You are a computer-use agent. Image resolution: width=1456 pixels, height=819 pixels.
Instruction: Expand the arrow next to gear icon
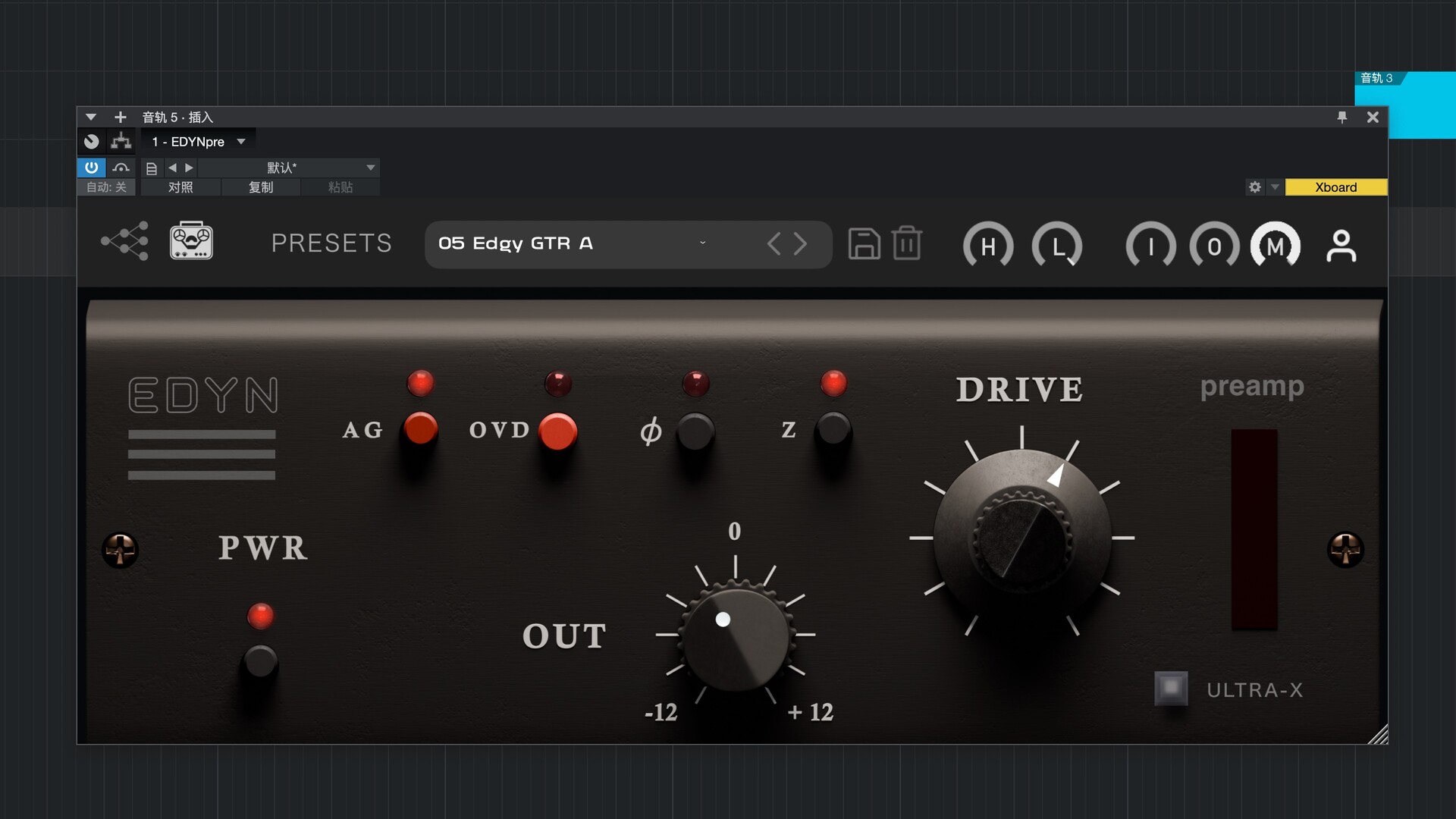pyautogui.click(x=1275, y=187)
